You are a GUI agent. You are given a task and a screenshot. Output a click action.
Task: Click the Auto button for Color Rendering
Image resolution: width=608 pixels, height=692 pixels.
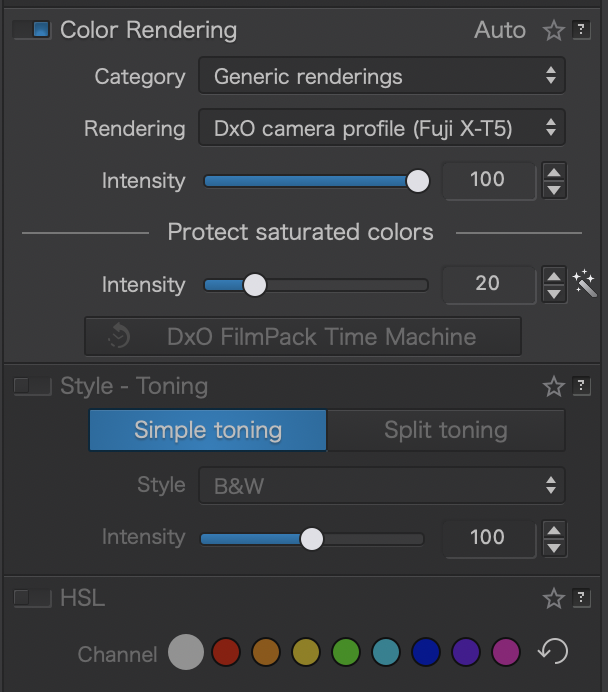coord(500,30)
